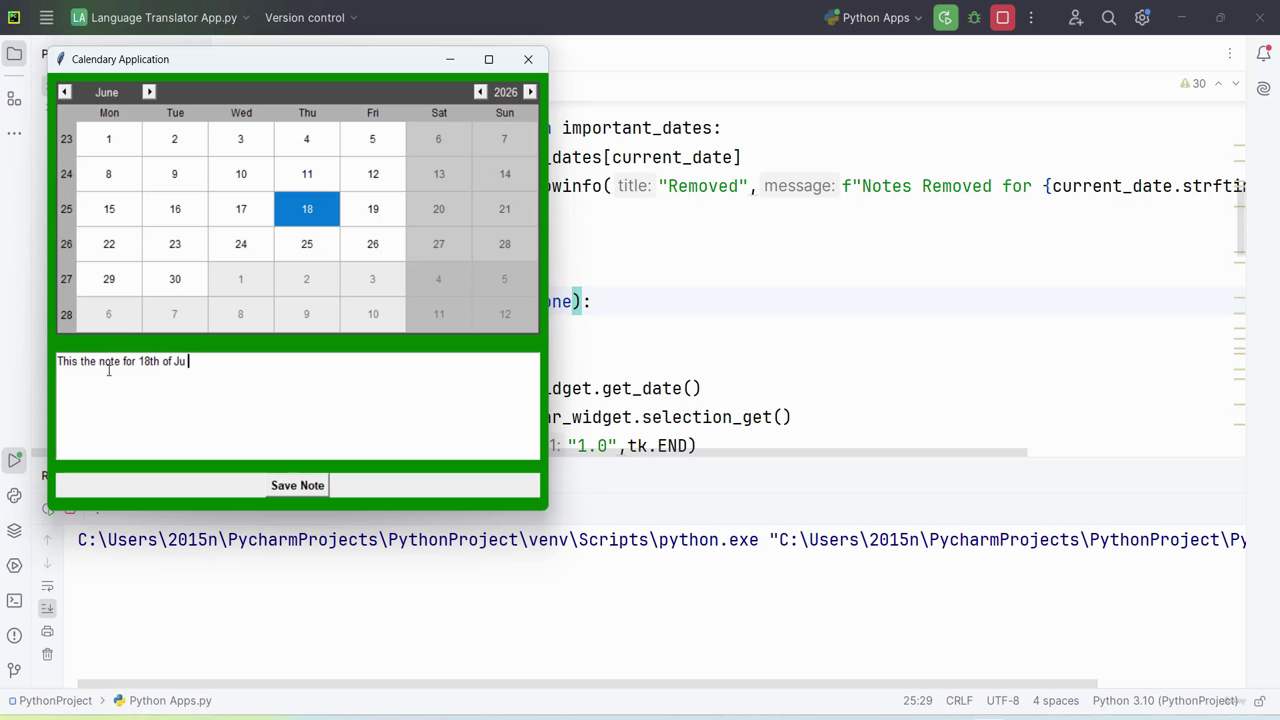
Task: Select June 11 in the calendar
Action: point(307,174)
